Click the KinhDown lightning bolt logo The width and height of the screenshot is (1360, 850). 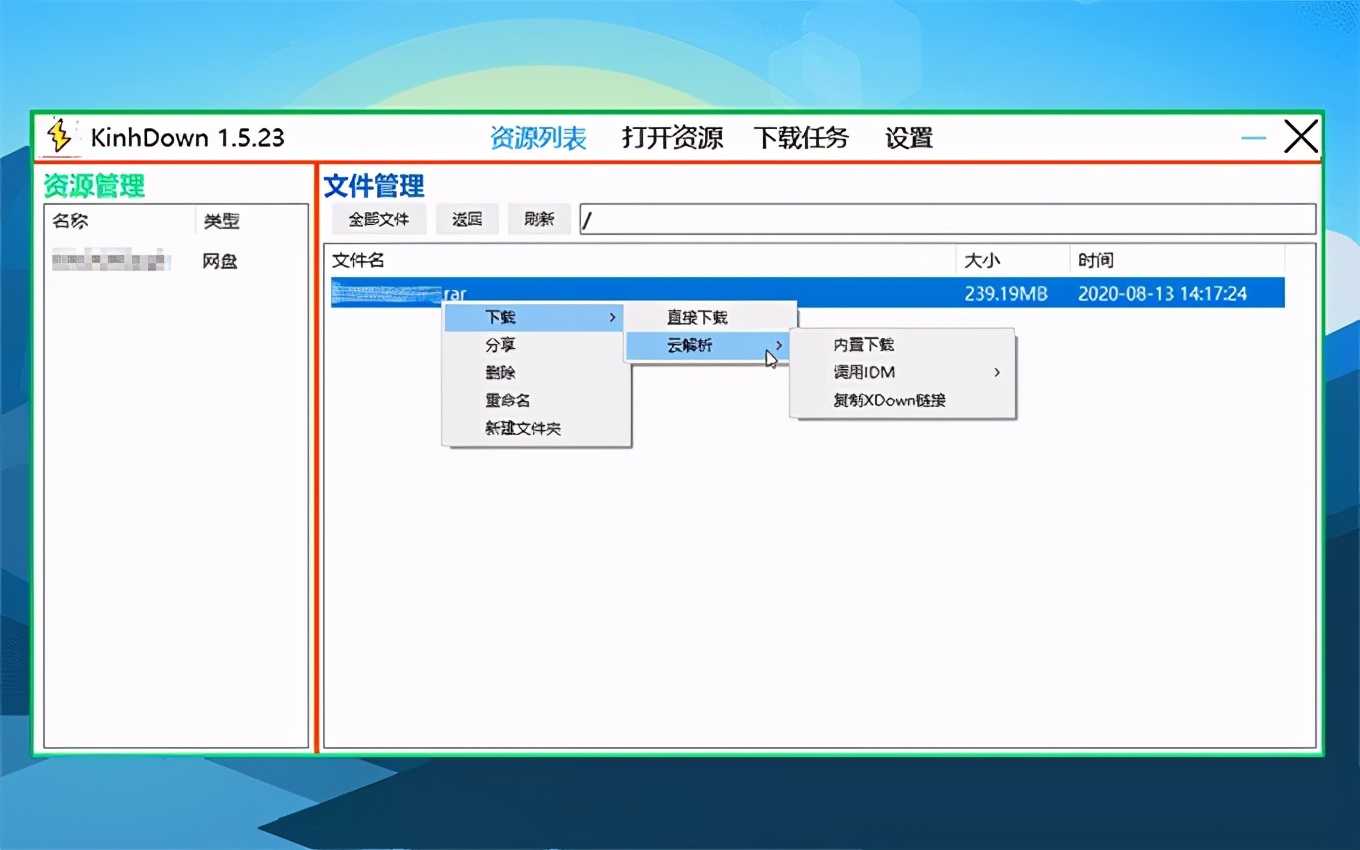pos(59,137)
